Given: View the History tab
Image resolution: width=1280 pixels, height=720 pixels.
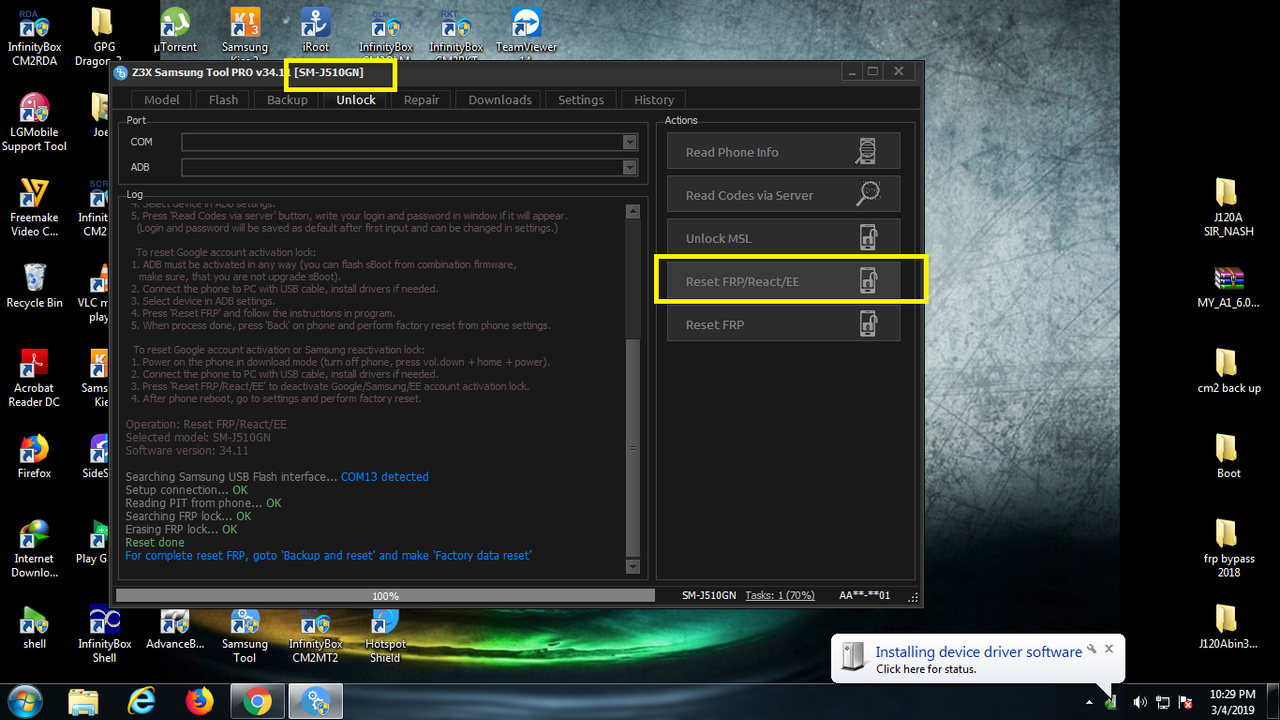Looking at the screenshot, I should (x=654, y=100).
